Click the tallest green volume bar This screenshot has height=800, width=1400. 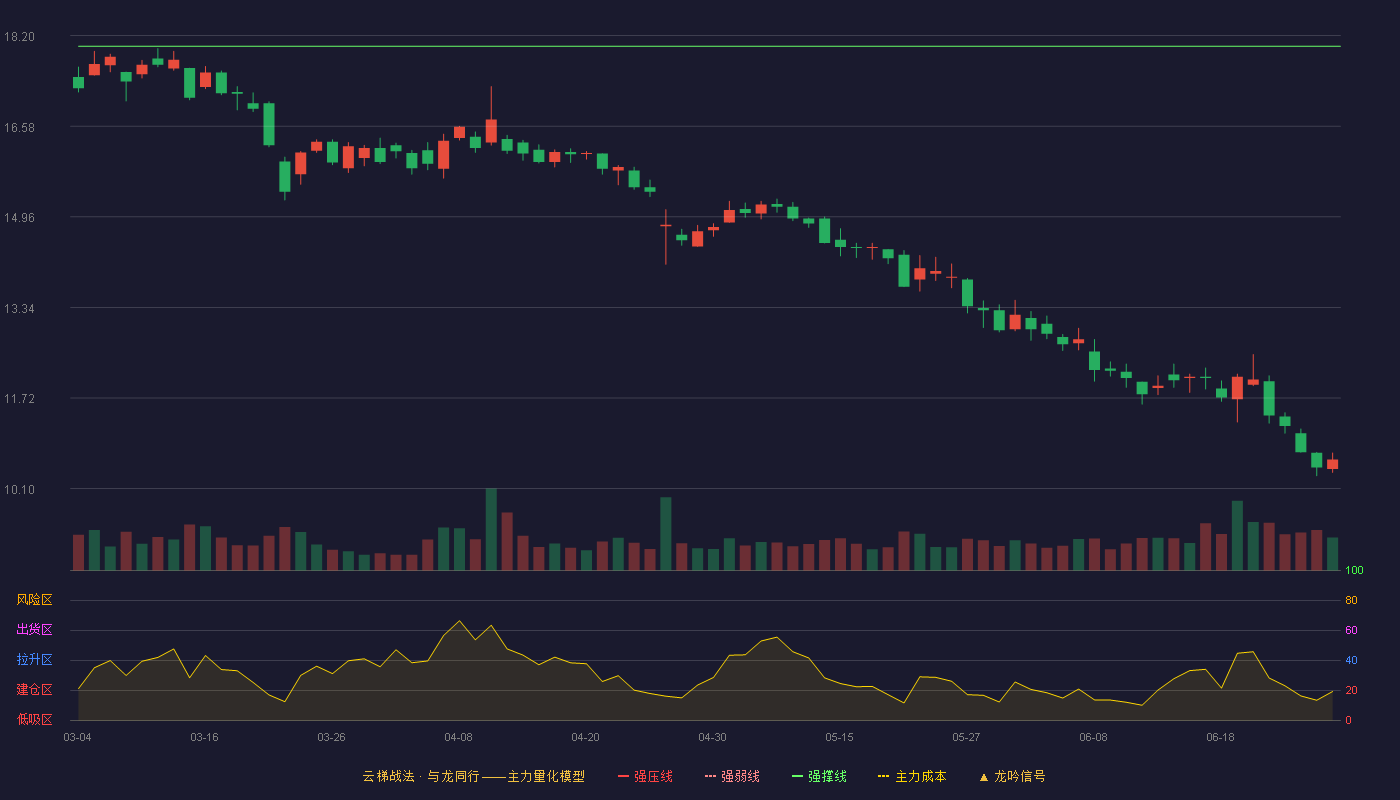coord(491,529)
